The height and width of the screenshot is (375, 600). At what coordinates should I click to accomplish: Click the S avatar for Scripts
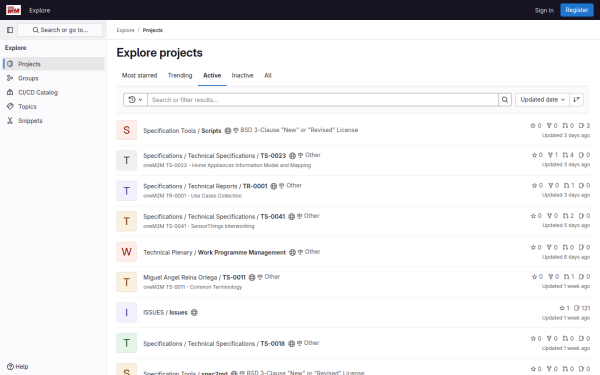coord(127,130)
